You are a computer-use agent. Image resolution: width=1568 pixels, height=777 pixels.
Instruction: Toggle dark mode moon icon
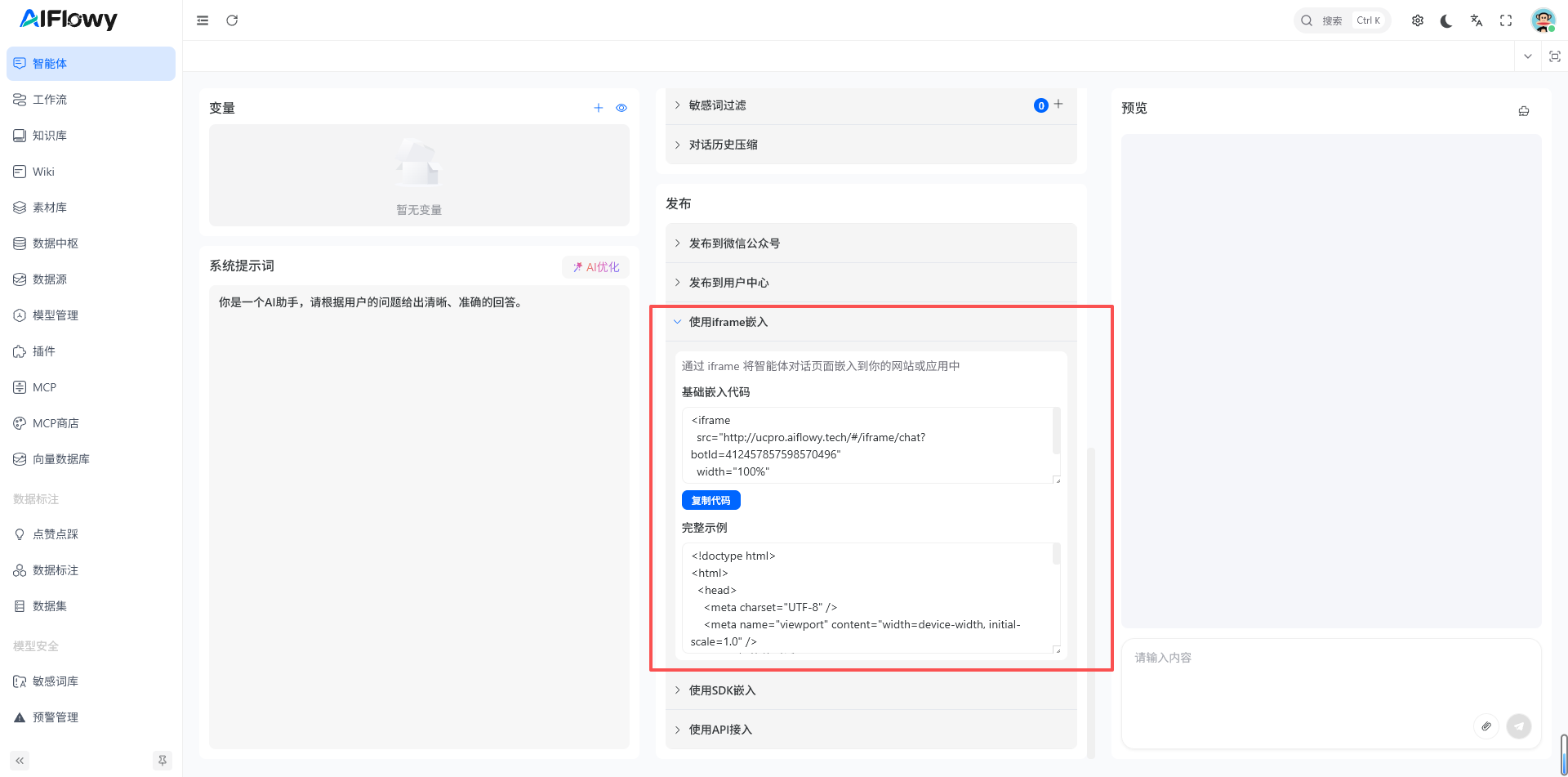point(1446,20)
